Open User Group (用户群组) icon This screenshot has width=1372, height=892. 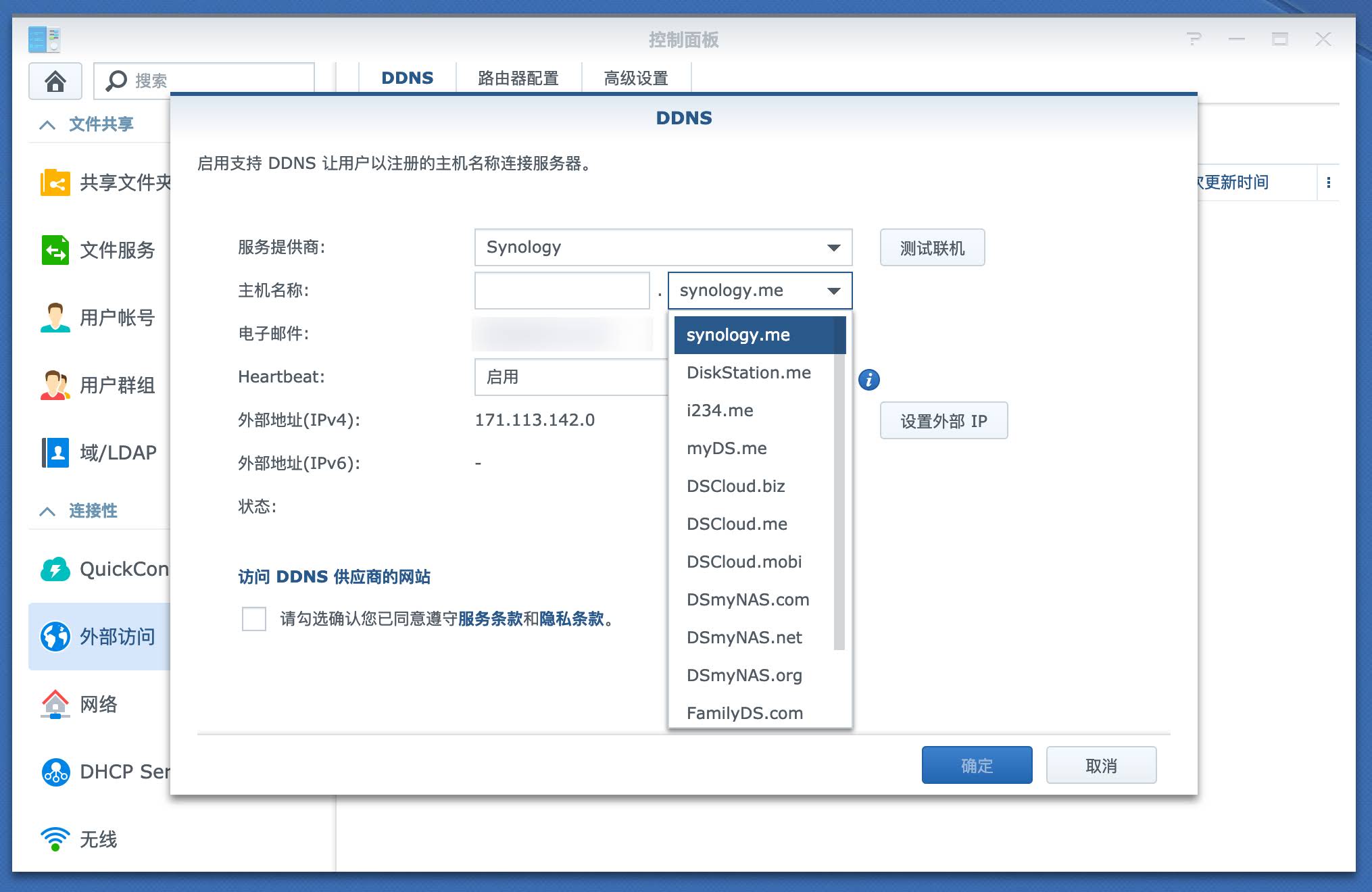[55, 385]
